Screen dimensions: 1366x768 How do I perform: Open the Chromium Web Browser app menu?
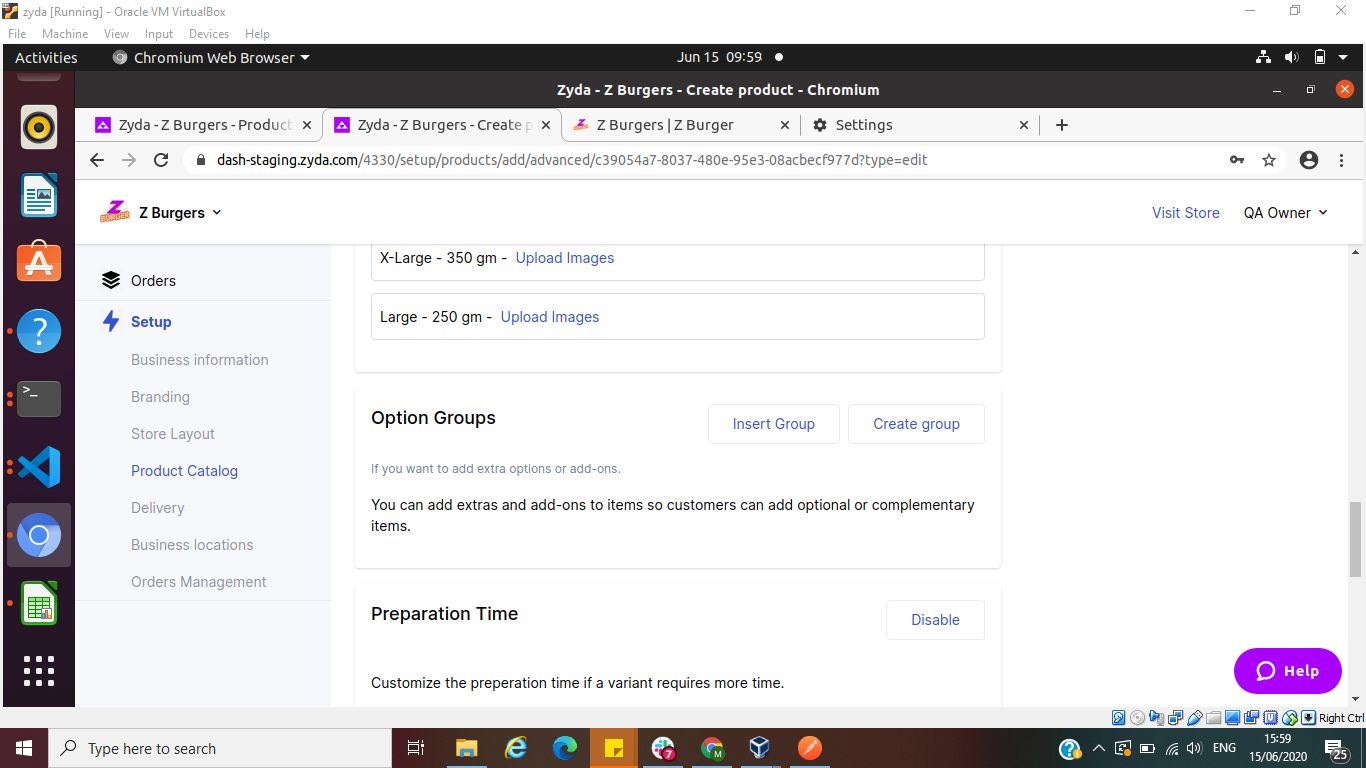pos(211,58)
